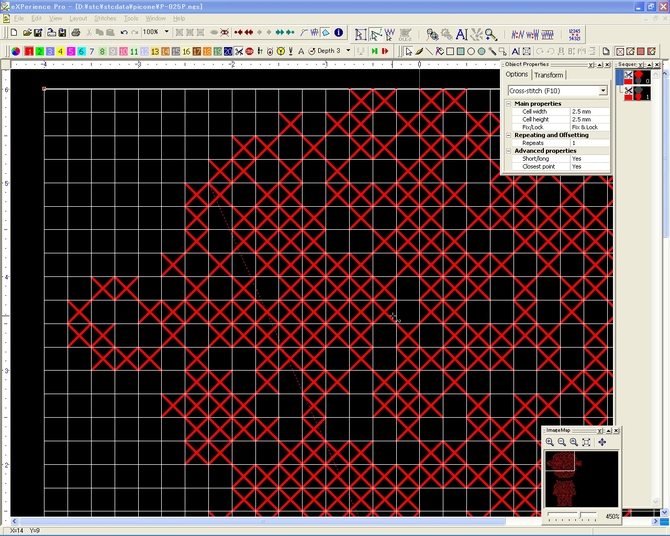This screenshot has width=670, height=536.
Task: Click the green play stitch icon
Action: click(374, 51)
